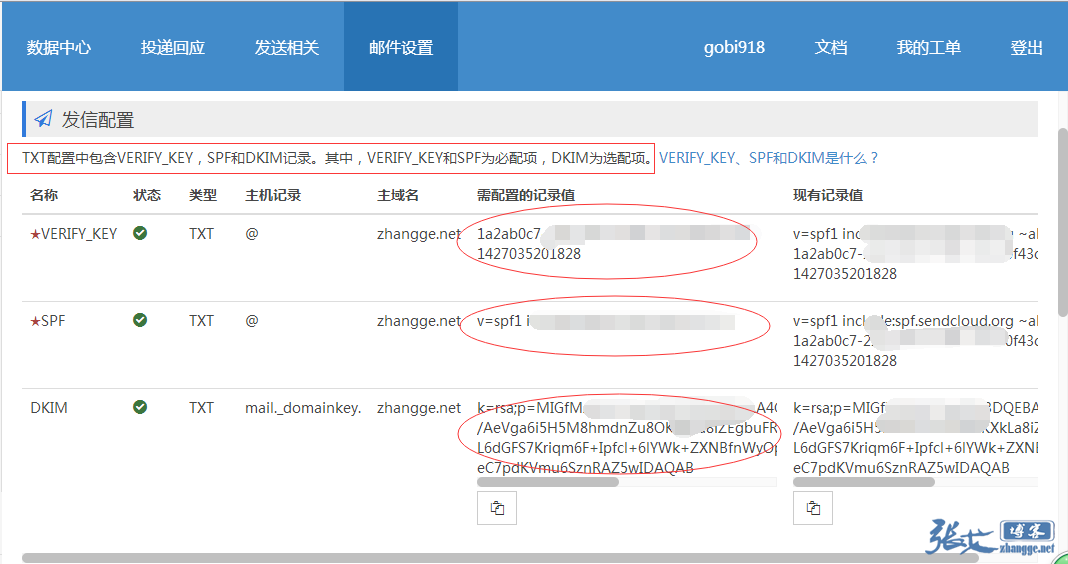Click the green status check for SPF
The height and width of the screenshot is (564, 1068).
click(140, 320)
